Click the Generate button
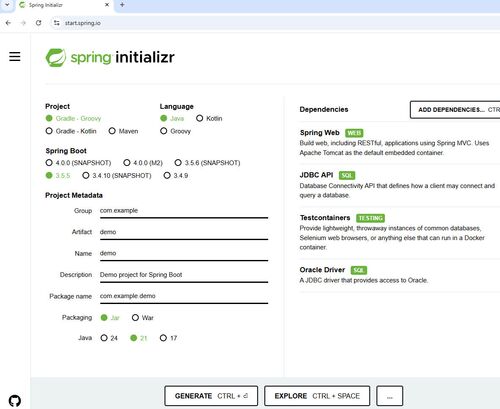 pos(211,396)
